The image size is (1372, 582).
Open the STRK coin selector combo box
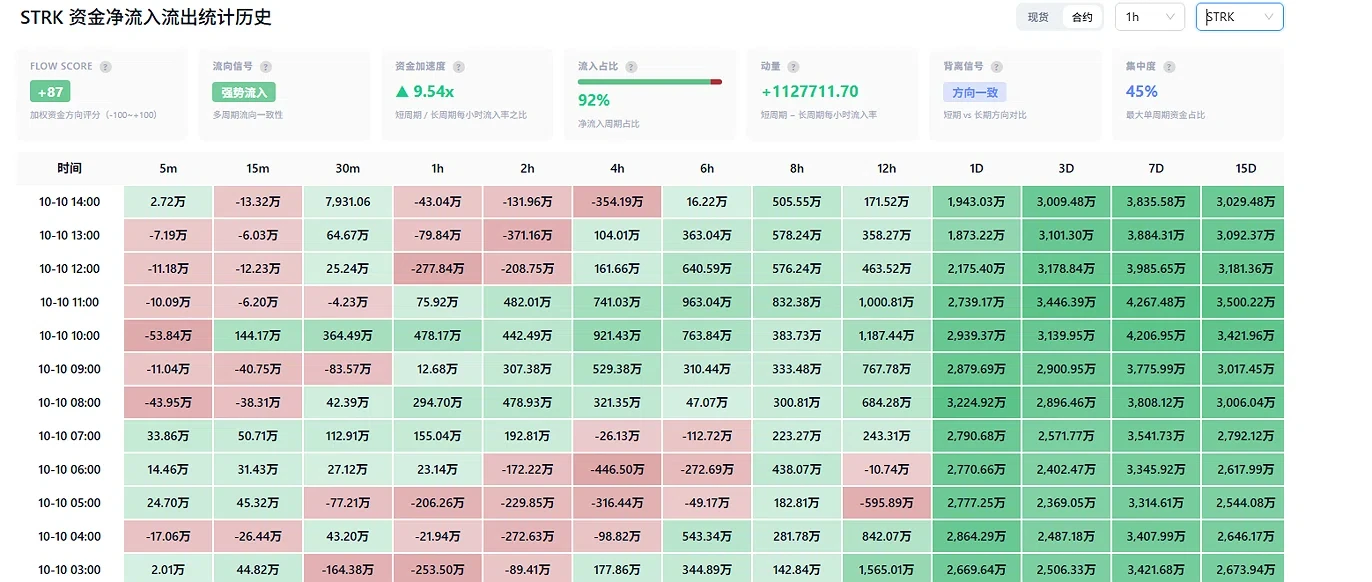(x=1240, y=17)
